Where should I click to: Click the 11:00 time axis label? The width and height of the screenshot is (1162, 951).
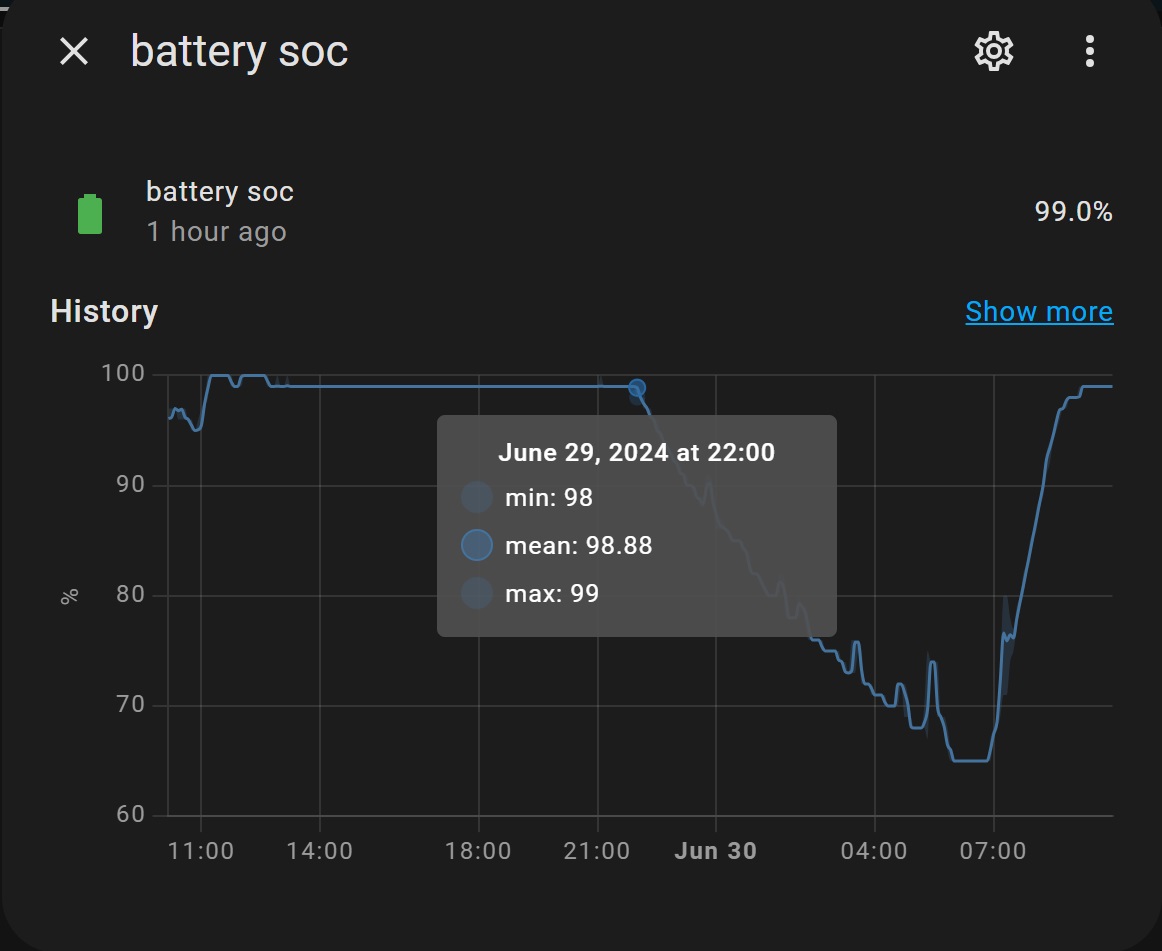201,851
